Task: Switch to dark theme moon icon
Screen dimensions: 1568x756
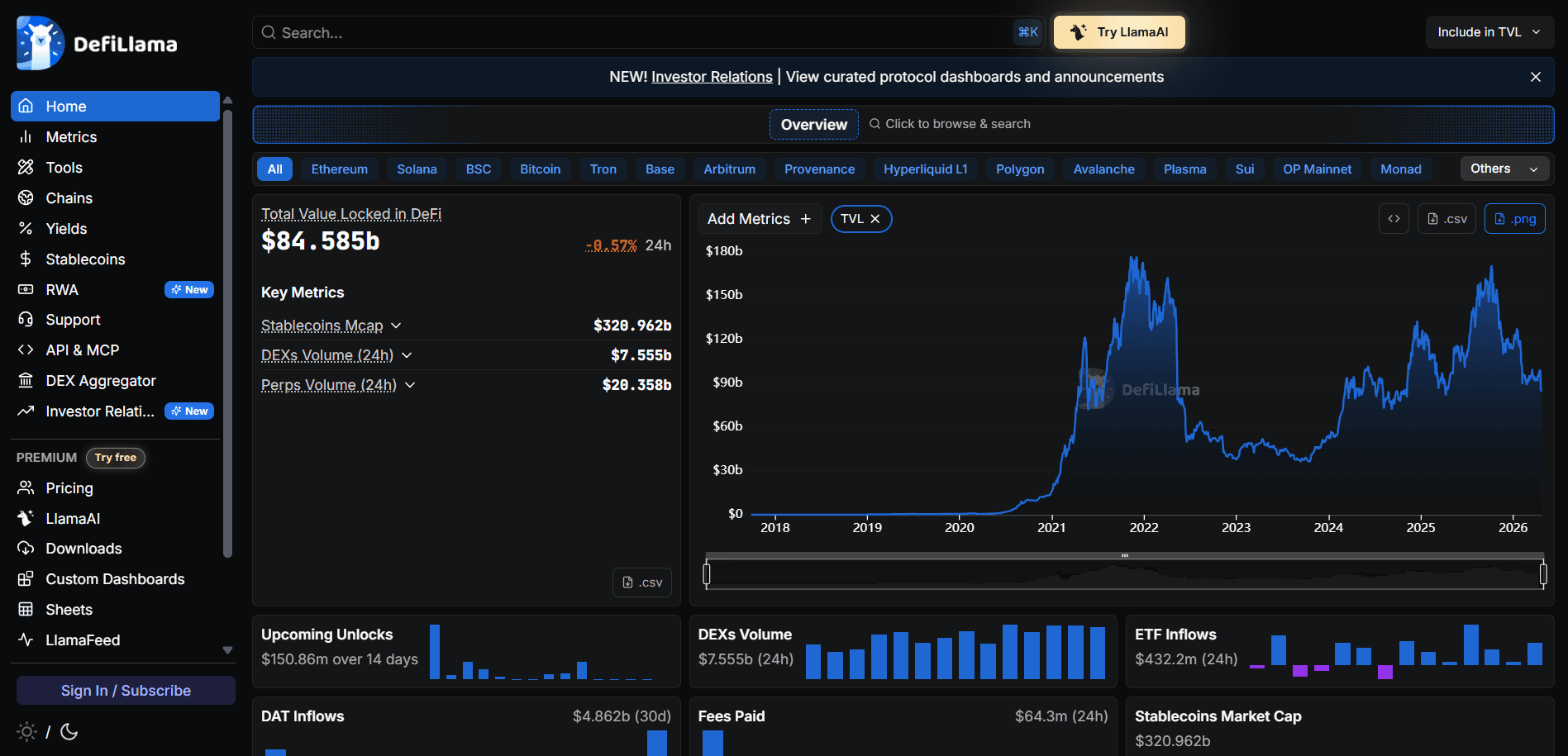Action: coord(69,732)
